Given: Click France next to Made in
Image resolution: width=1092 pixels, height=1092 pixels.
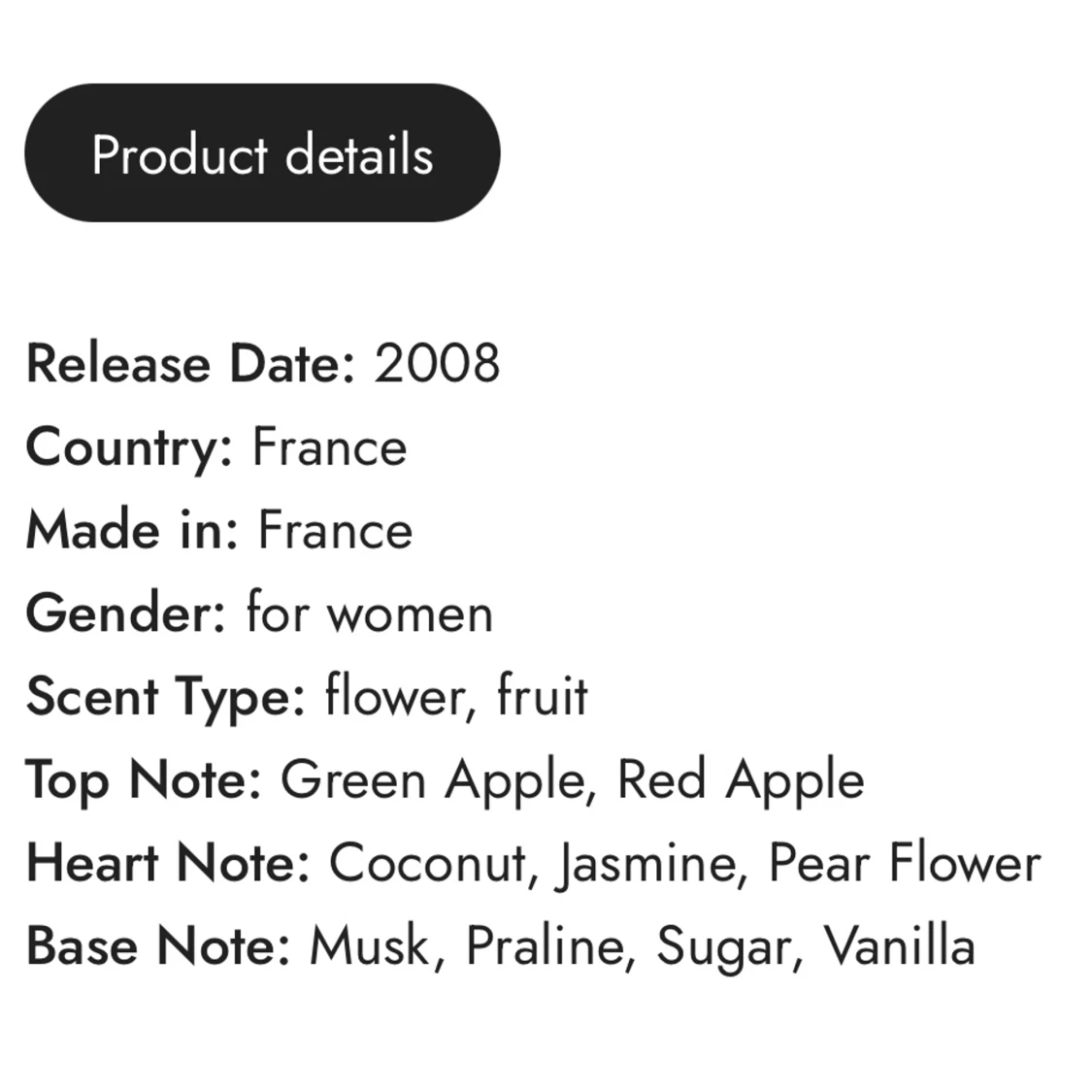Looking at the screenshot, I should point(335,531).
